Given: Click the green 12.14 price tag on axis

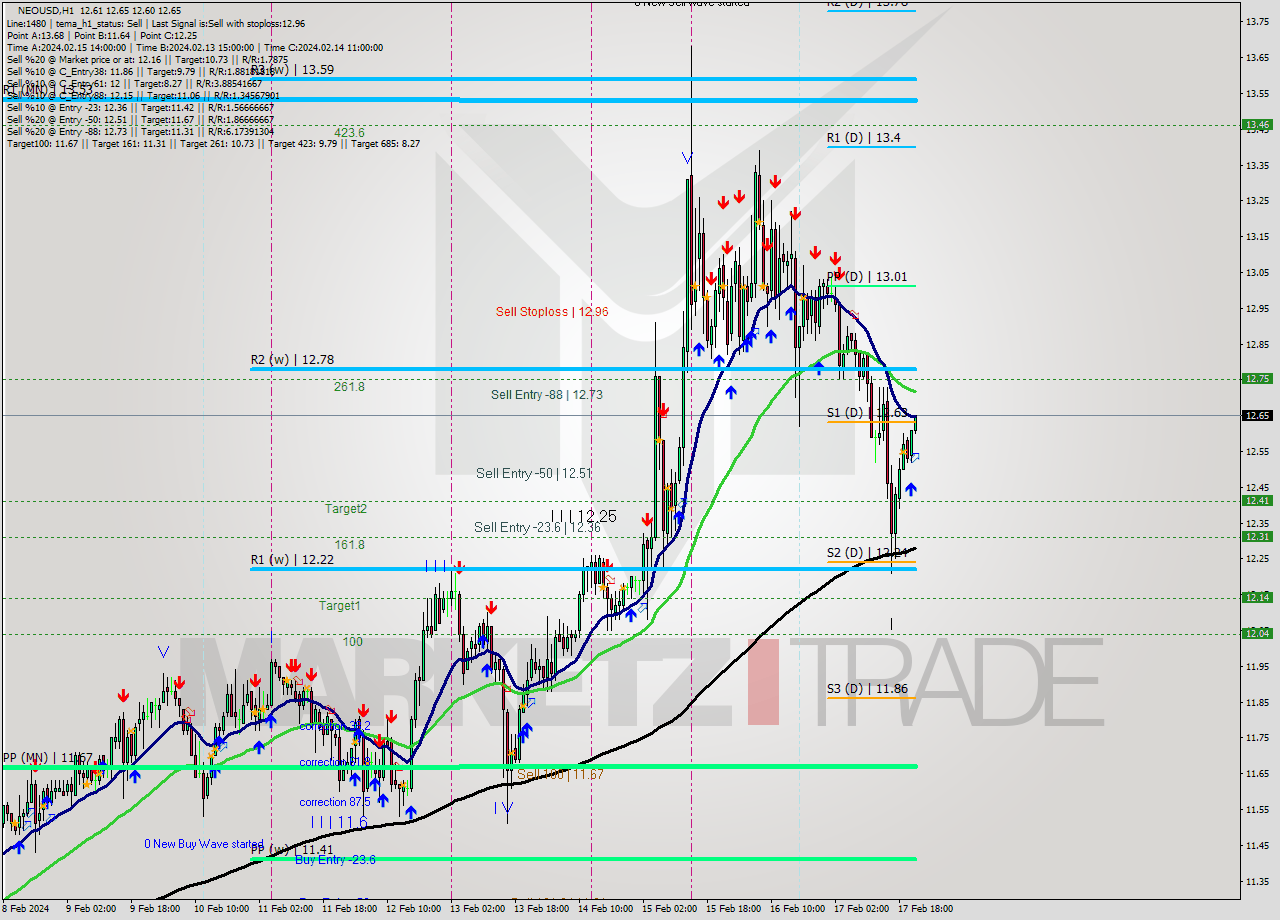Looking at the screenshot, I should 1257,597.
